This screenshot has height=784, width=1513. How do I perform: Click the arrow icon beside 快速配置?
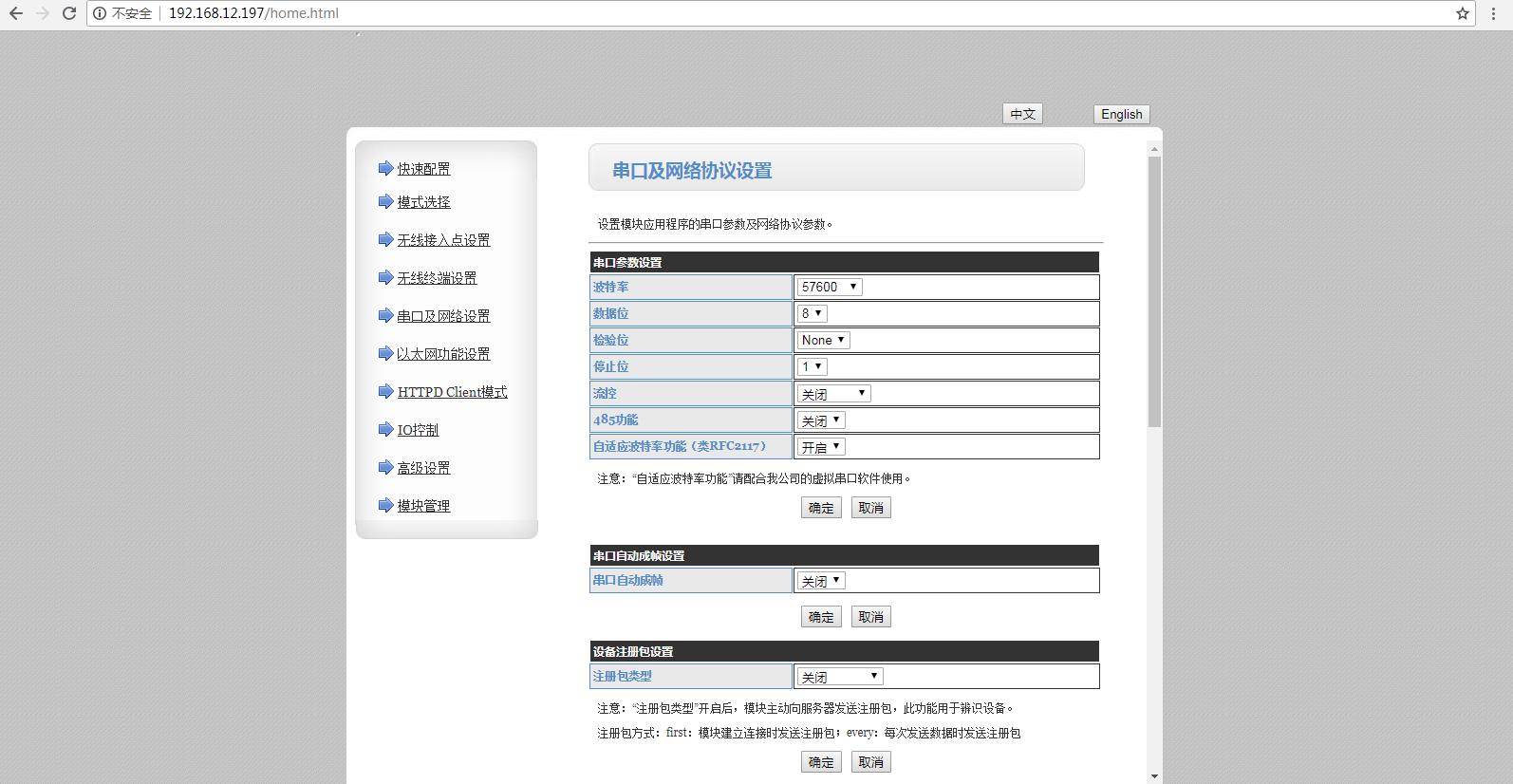click(x=385, y=168)
